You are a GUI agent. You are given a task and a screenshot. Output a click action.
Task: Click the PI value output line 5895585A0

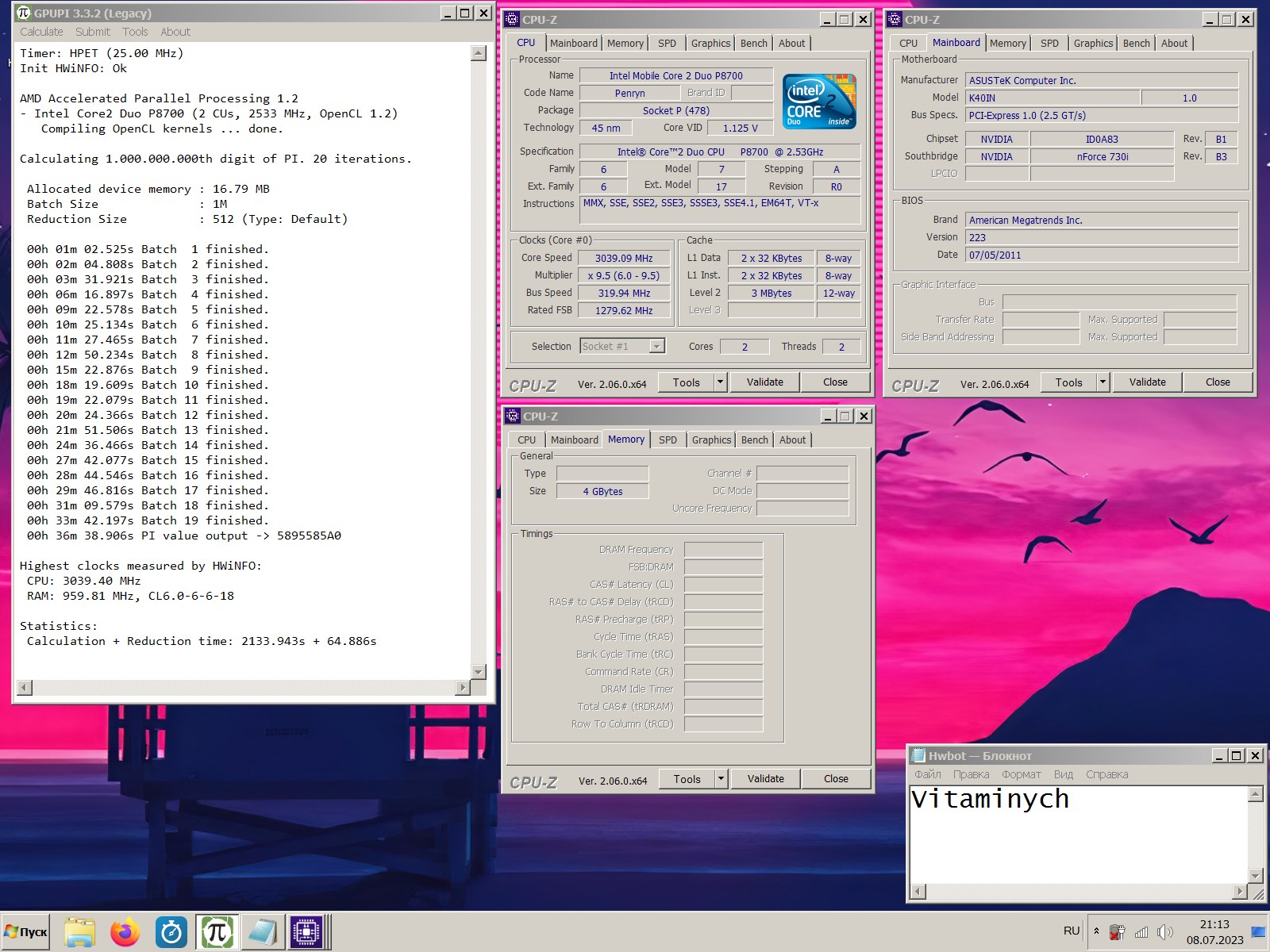click(x=184, y=535)
